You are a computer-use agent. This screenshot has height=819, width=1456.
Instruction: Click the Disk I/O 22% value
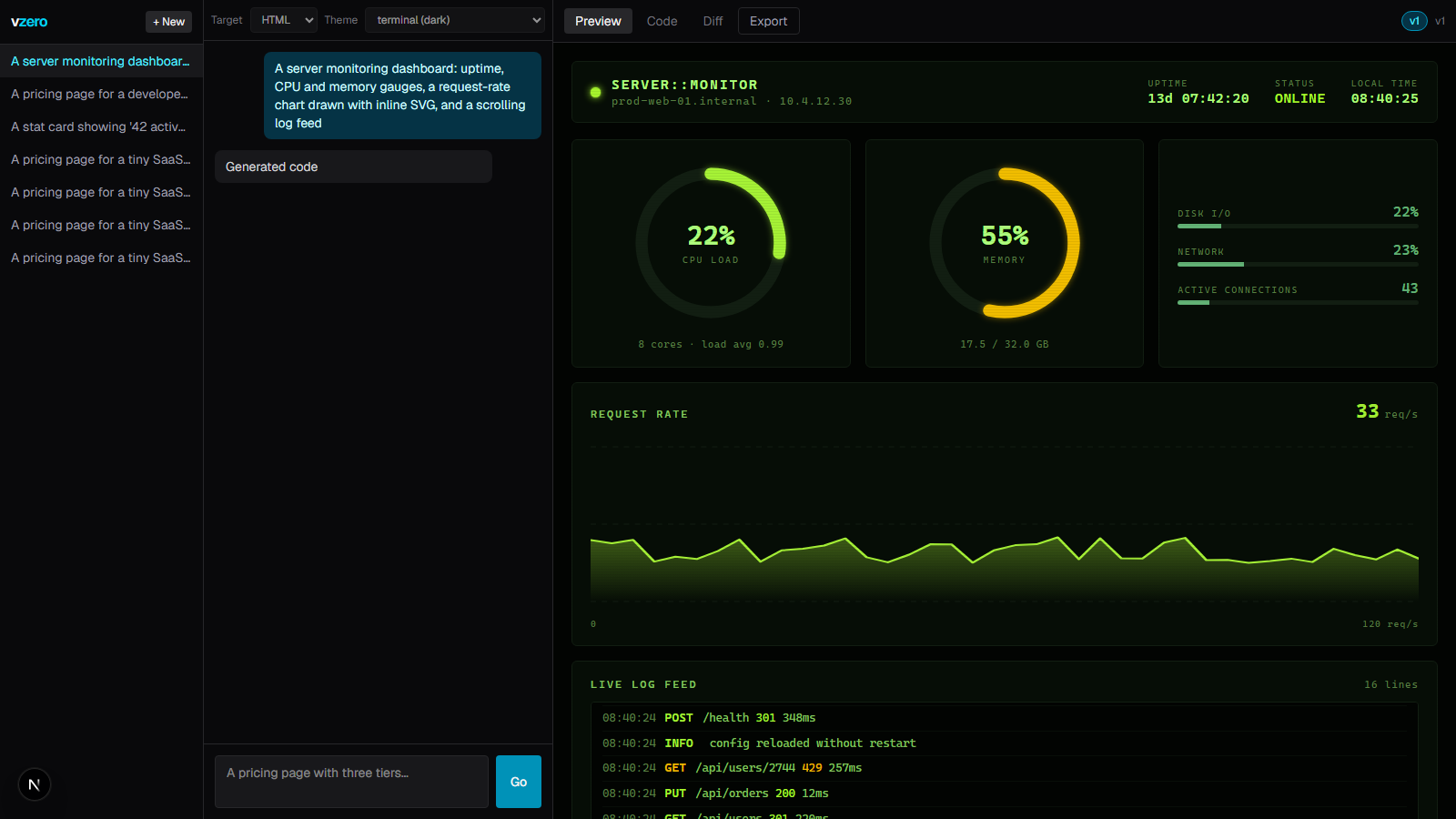[x=1405, y=212]
